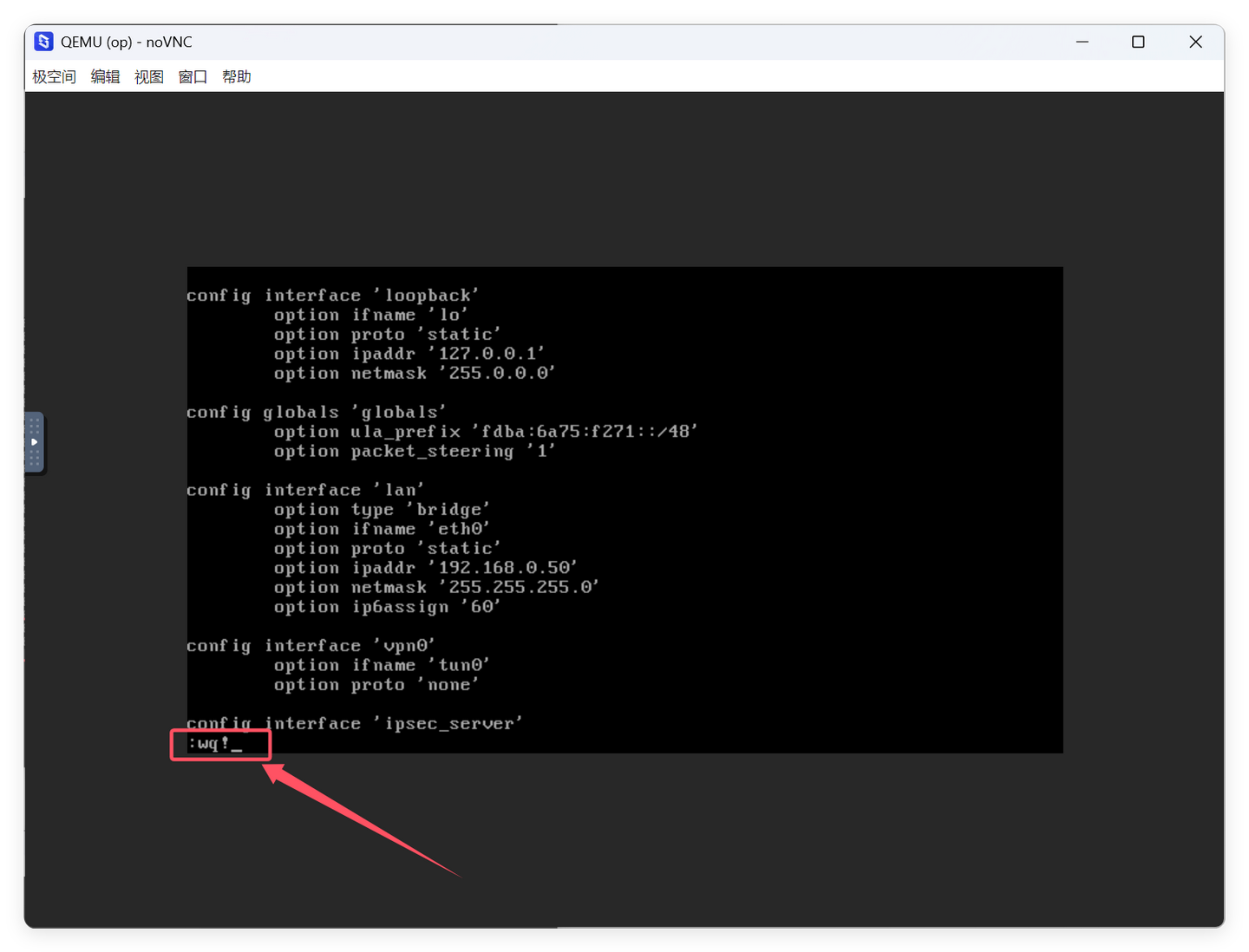The width and height of the screenshot is (1249, 952).
Task: Click the line "config globals 'globals'"
Action: coord(317,412)
